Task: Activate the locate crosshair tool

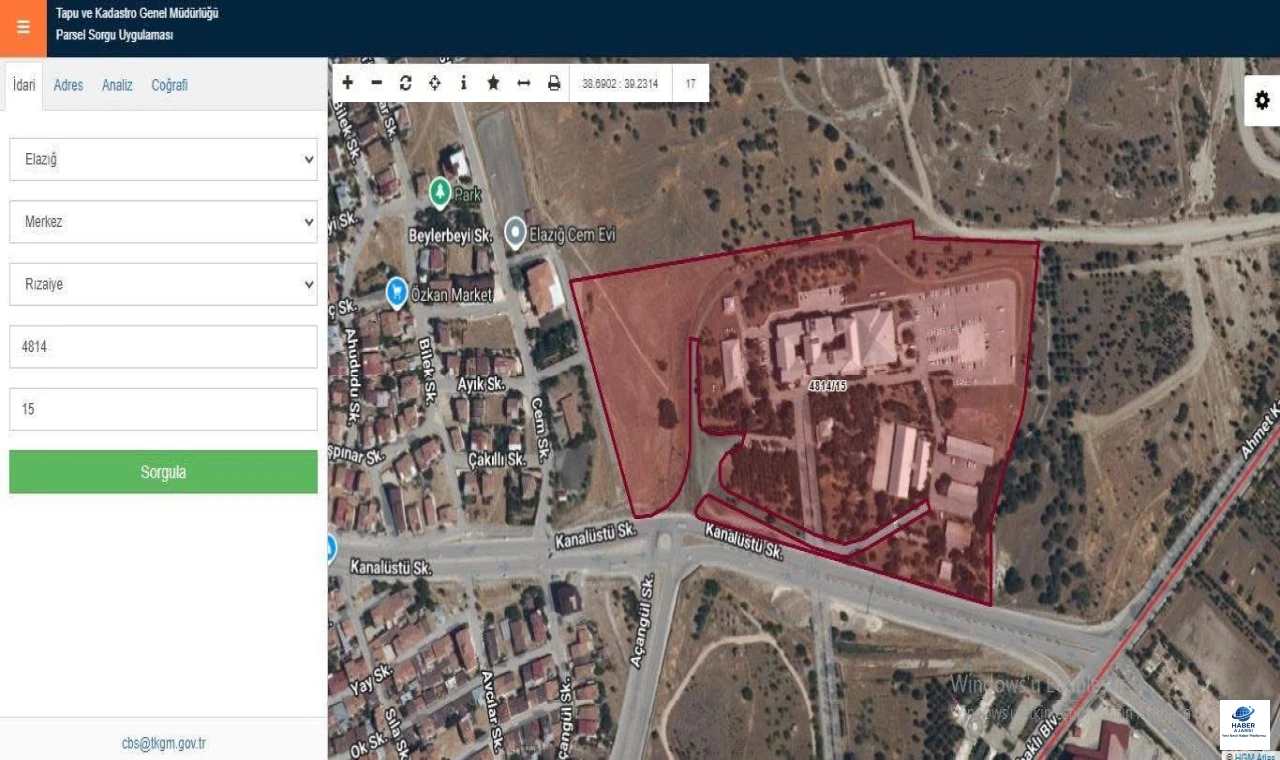Action: tap(434, 83)
